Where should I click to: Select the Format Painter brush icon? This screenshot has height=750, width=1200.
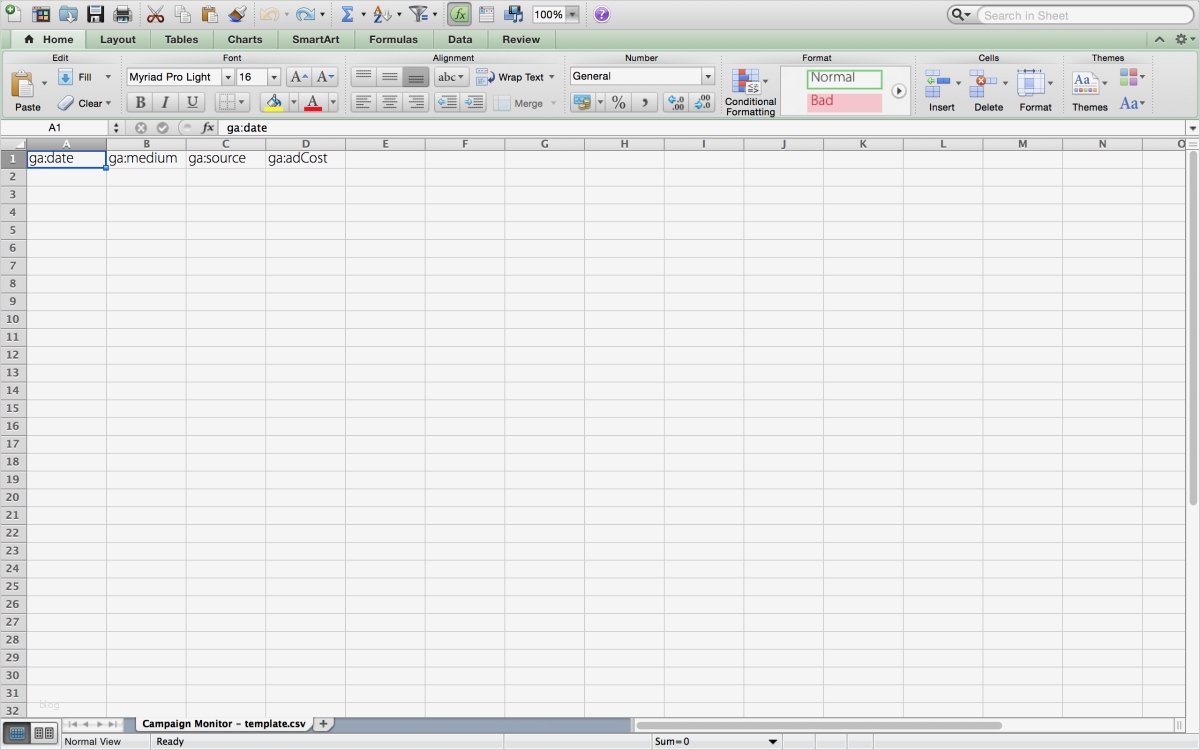click(x=236, y=15)
